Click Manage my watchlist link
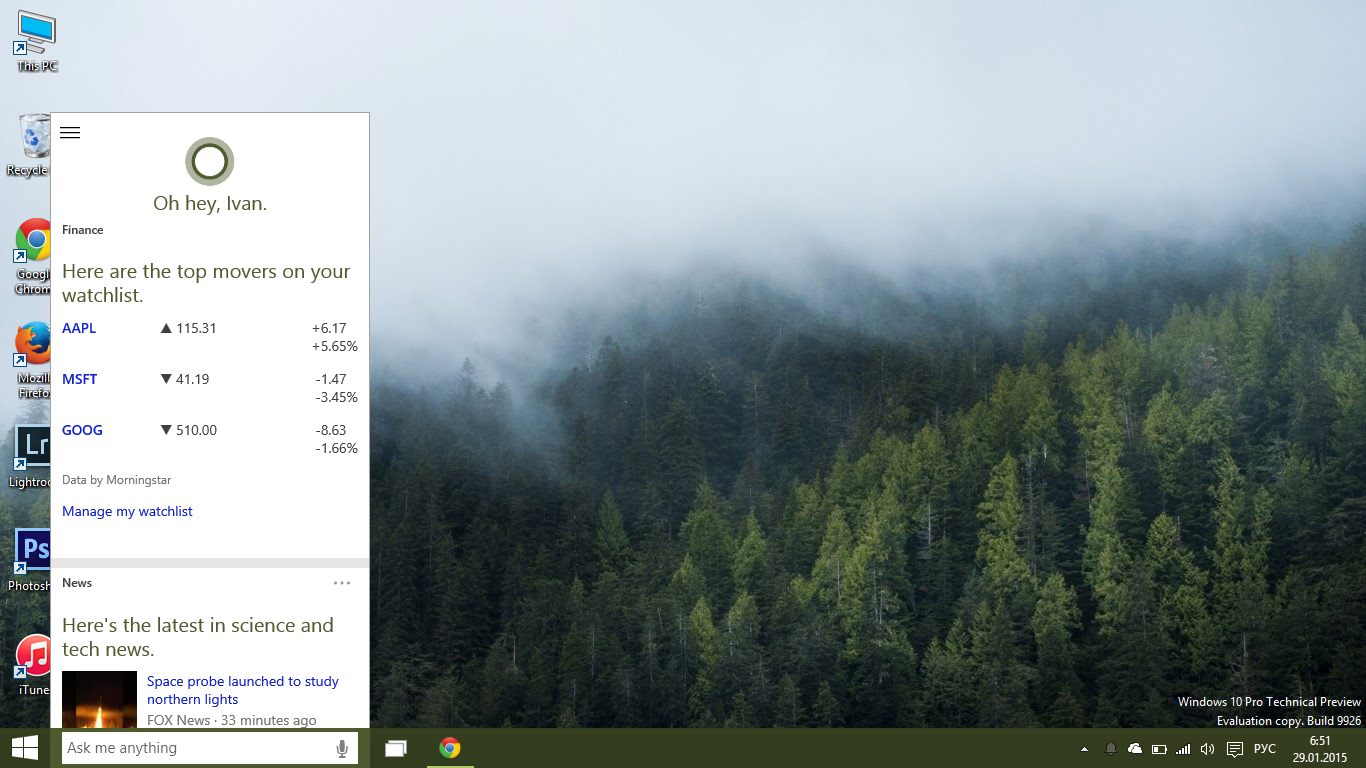This screenshot has width=1366, height=768. pyautogui.click(x=127, y=511)
